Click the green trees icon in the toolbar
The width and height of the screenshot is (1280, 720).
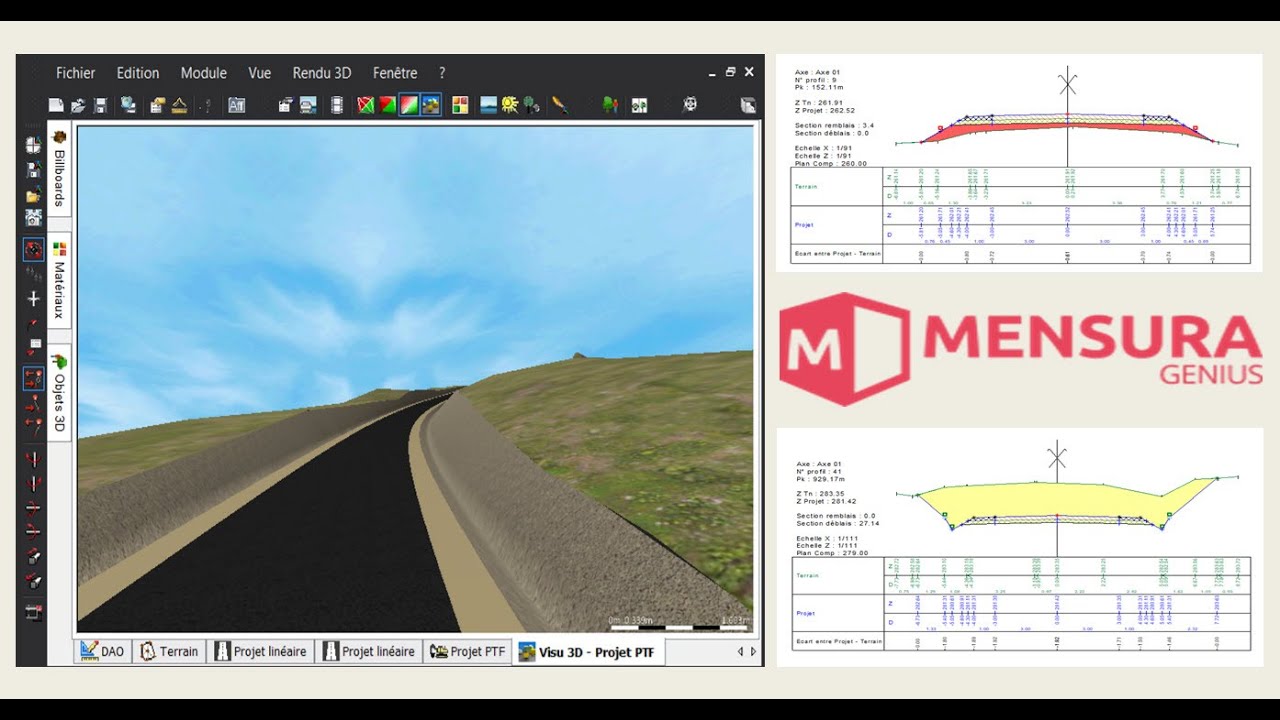click(x=610, y=105)
